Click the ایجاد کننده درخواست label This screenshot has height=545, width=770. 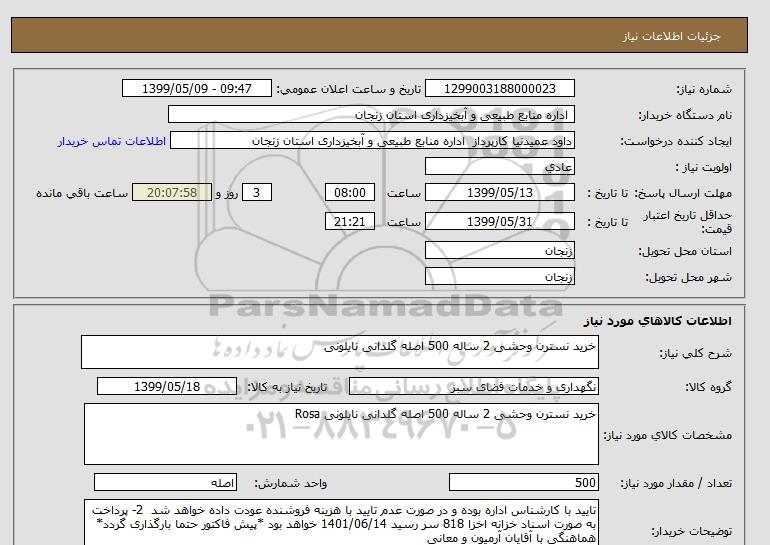coord(676,142)
